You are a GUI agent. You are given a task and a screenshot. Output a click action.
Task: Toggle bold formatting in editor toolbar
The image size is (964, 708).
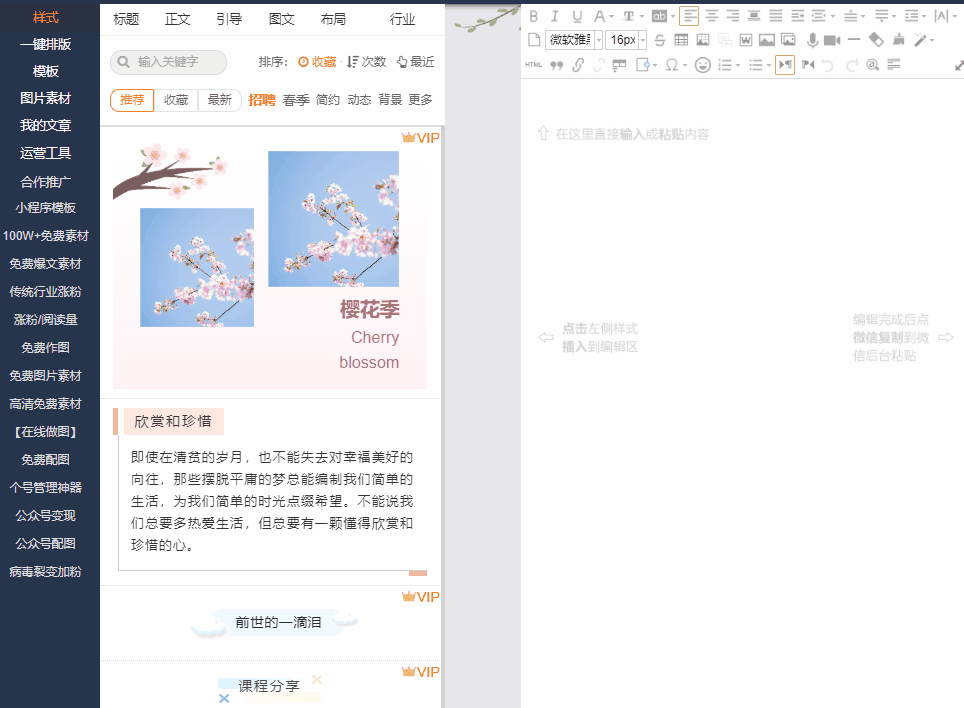[x=534, y=16]
